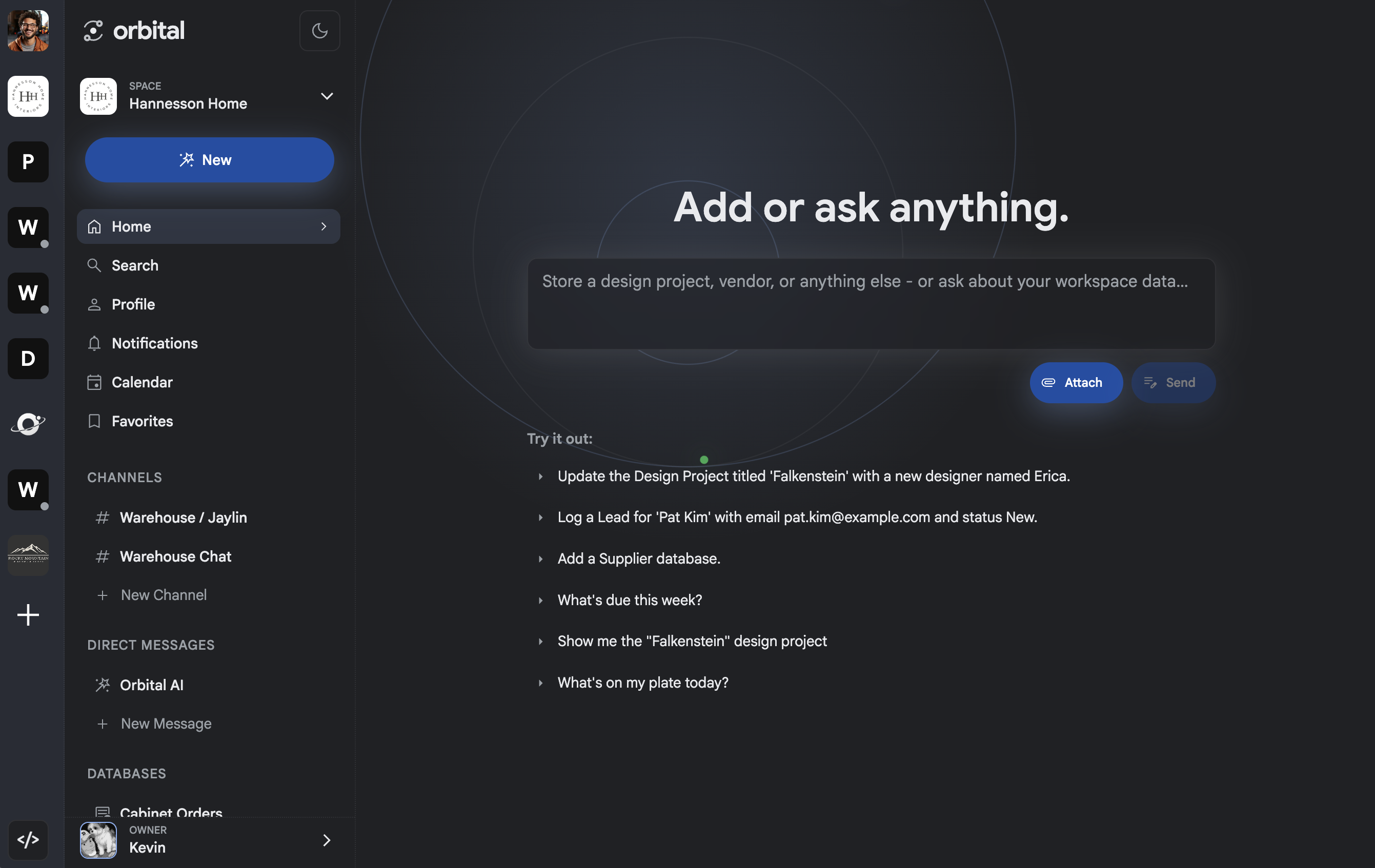This screenshot has width=1375, height=868.
Task: Open Profile in the sidebar
Action: point(209,304)
